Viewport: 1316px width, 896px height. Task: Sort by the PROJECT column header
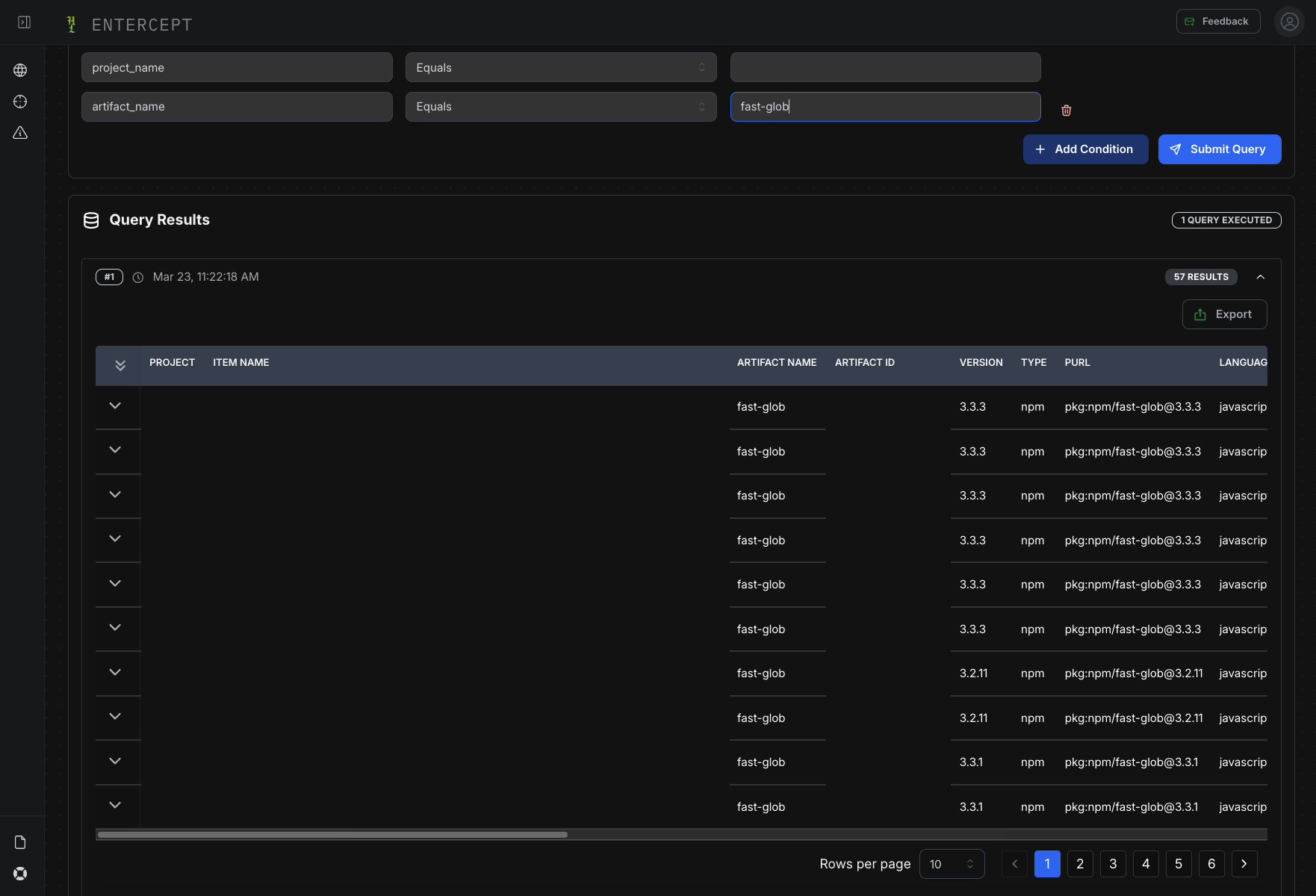click(x=172, y=363)
